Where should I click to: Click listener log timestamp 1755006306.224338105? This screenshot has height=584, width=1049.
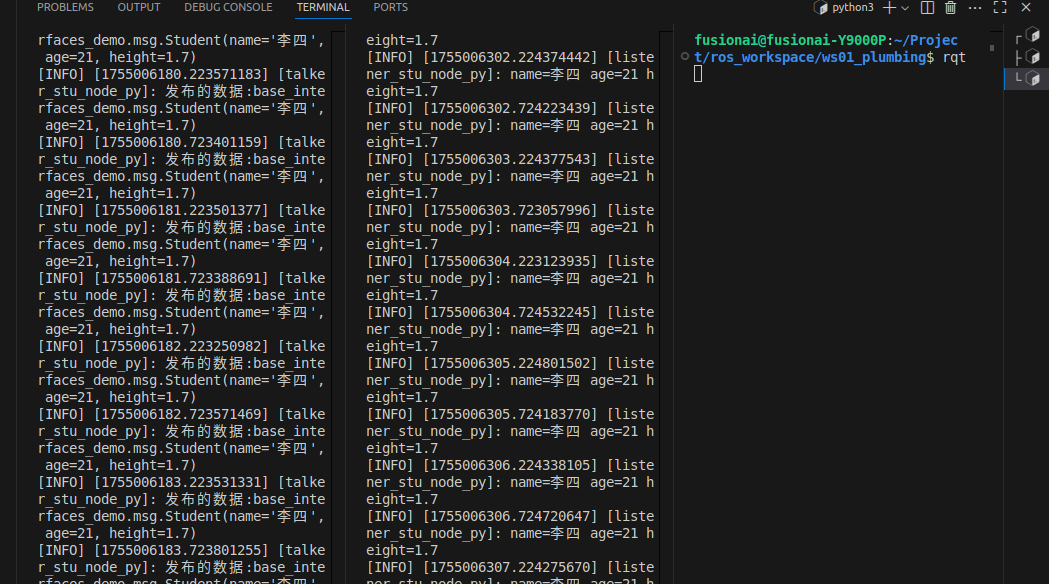click(x=510, y=466)
